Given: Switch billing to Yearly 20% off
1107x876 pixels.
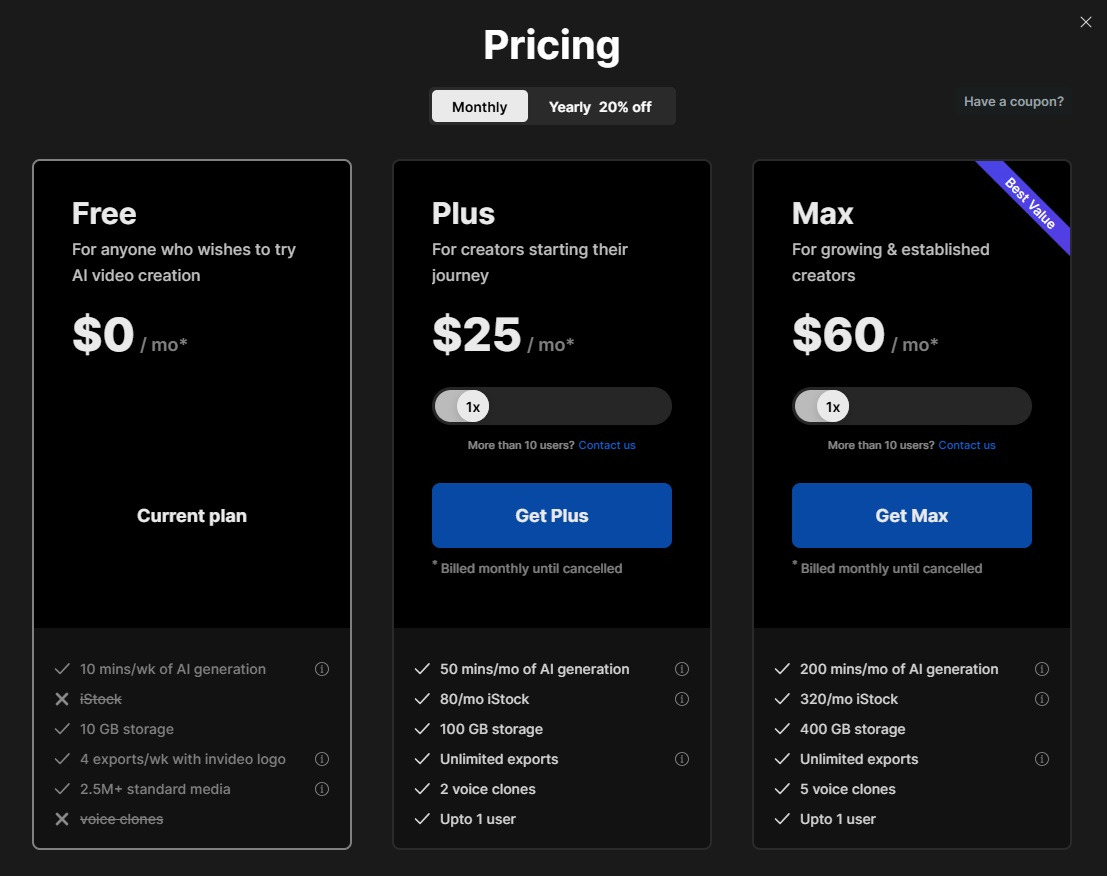Looking at the screenshot, I should tap(600, 107).
